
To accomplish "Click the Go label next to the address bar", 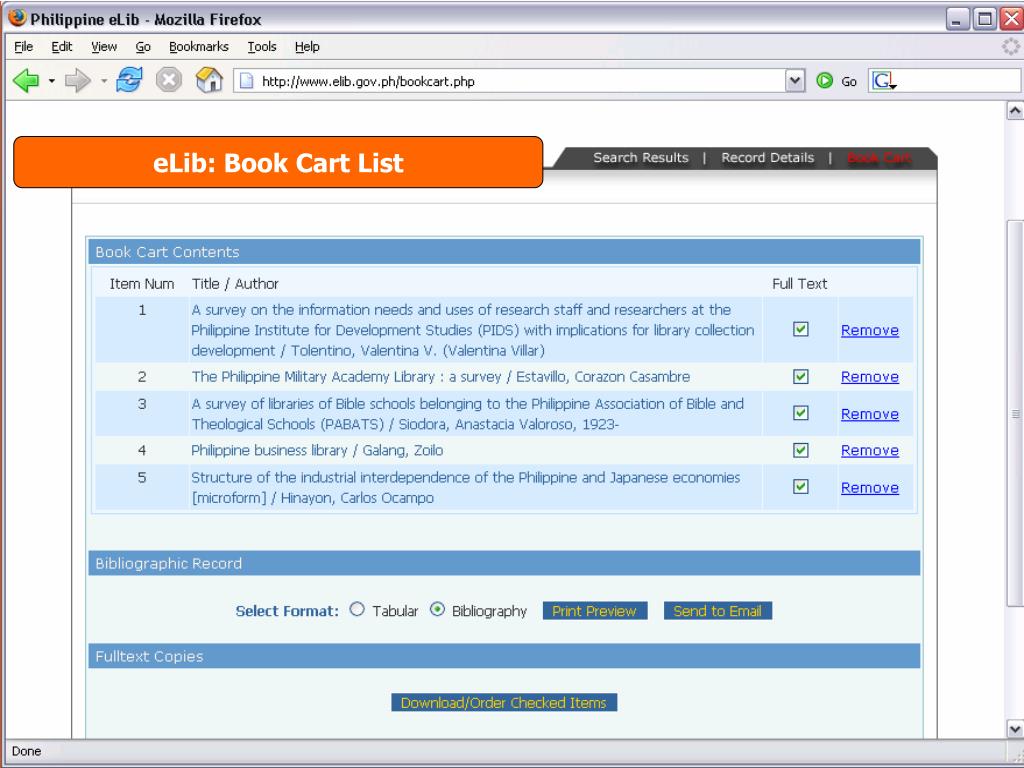I will (x=849, y=82).
